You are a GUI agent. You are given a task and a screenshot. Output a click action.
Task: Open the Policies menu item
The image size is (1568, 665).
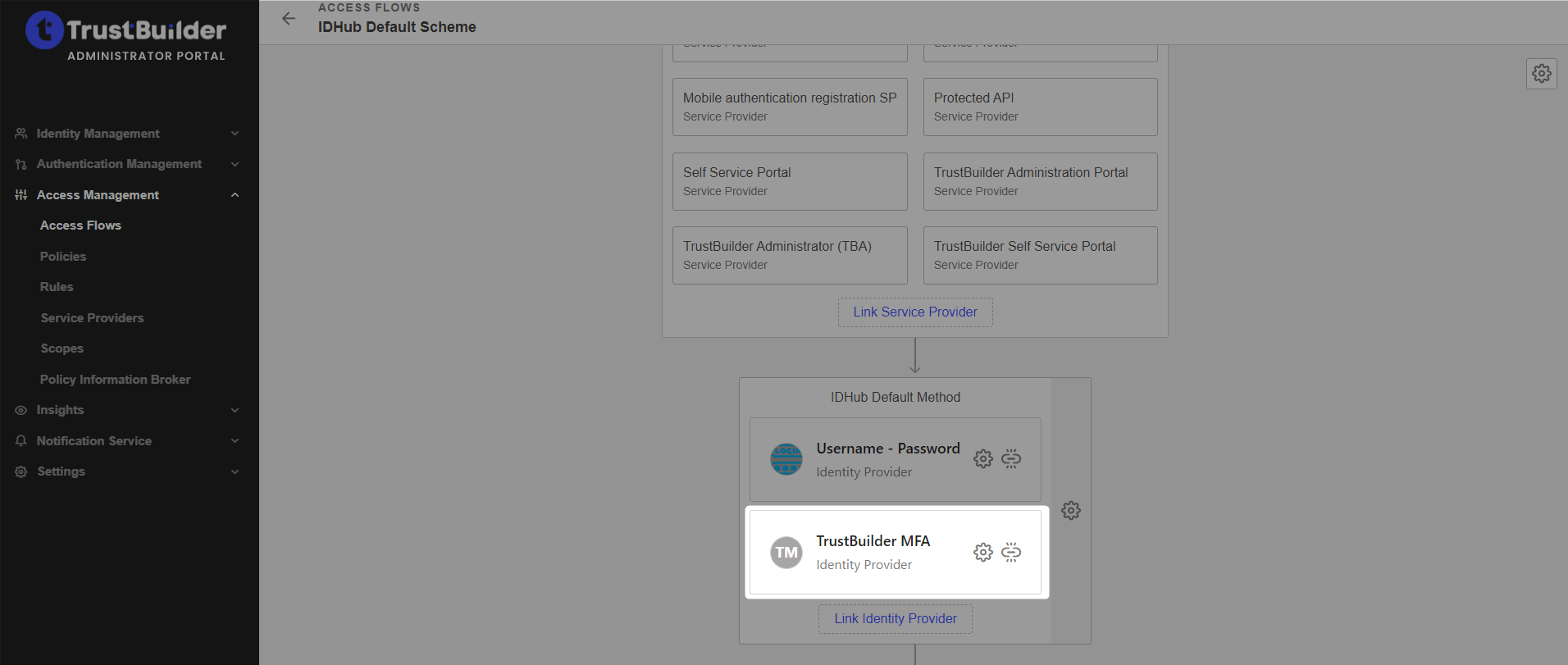click(63, 257)
